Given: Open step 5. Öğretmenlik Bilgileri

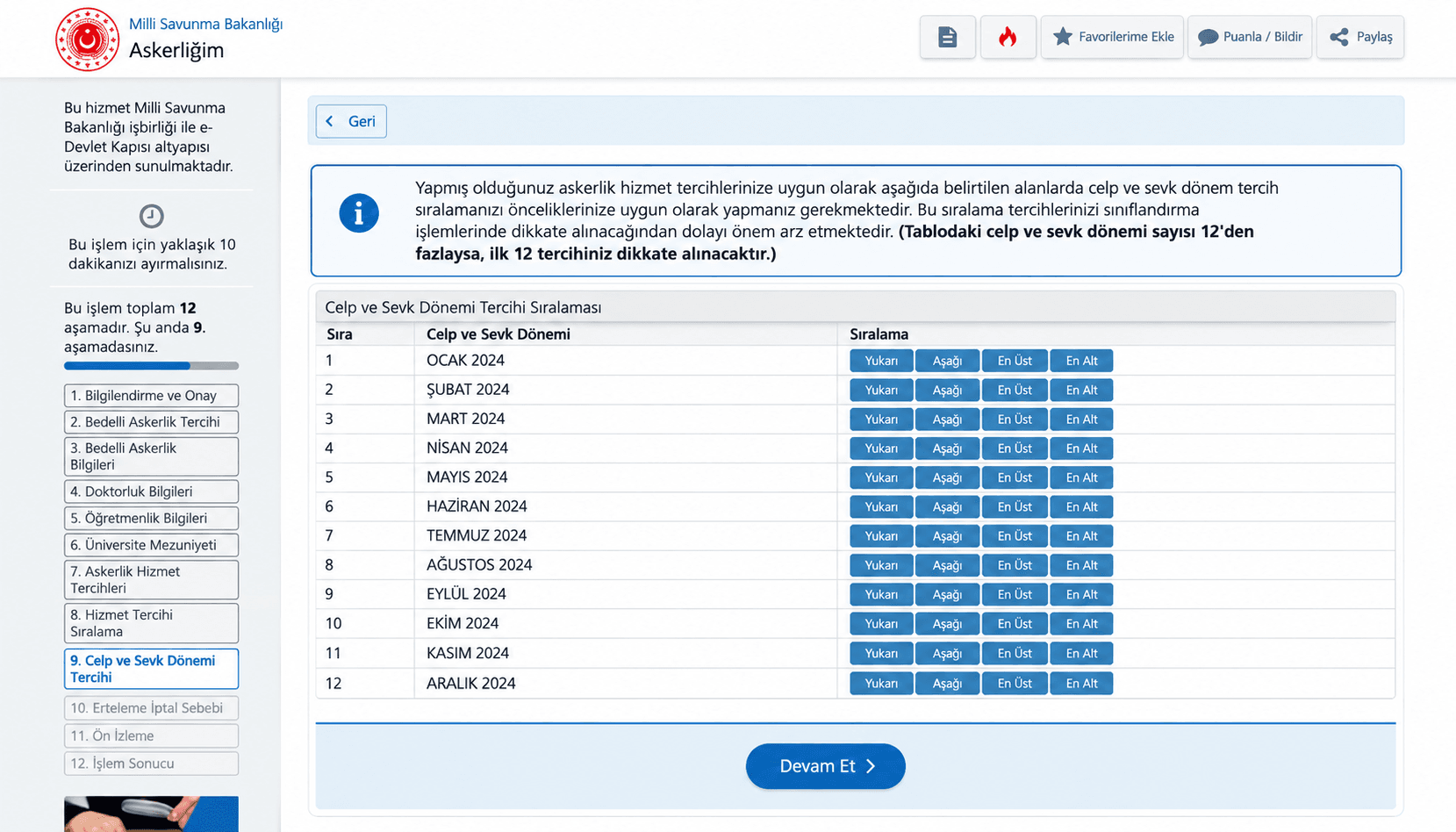Looking at the screenshot, I should point(151,518).
